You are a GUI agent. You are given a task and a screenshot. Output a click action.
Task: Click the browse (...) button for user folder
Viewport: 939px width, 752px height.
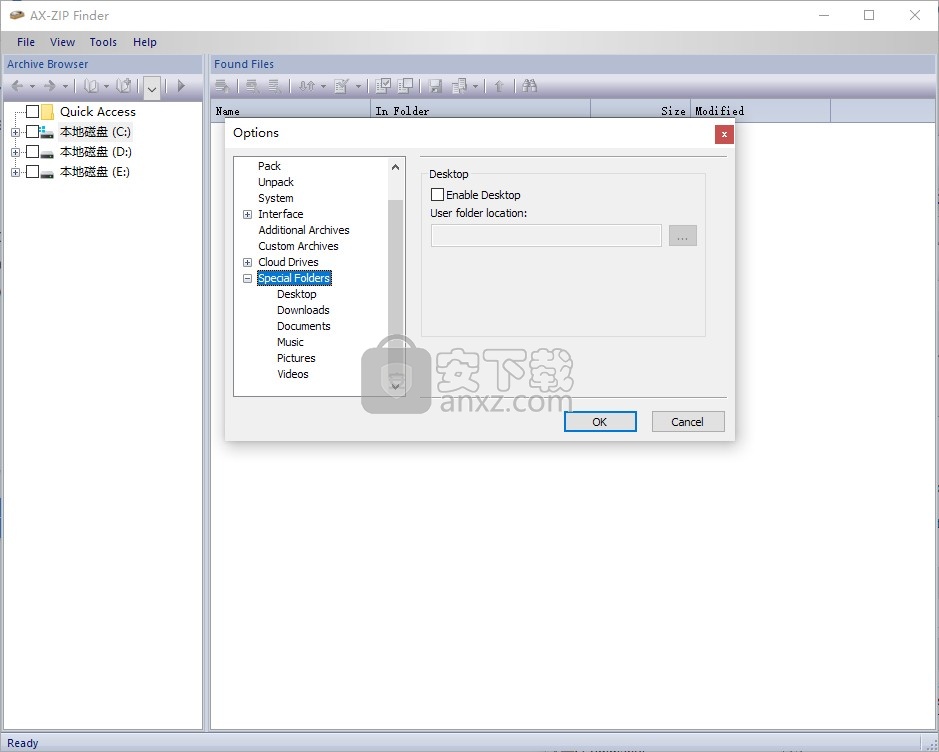683,236
